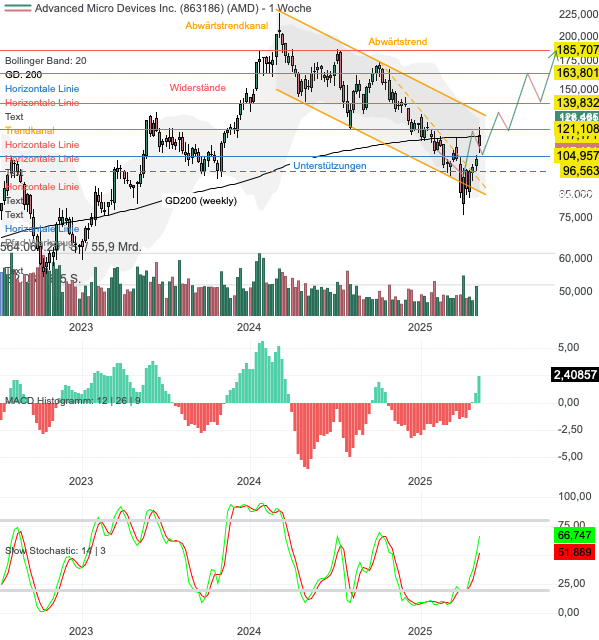Click the 25,00 stochastic axis label
Viewport: 599px width, 640px height.
coord(572,583)
